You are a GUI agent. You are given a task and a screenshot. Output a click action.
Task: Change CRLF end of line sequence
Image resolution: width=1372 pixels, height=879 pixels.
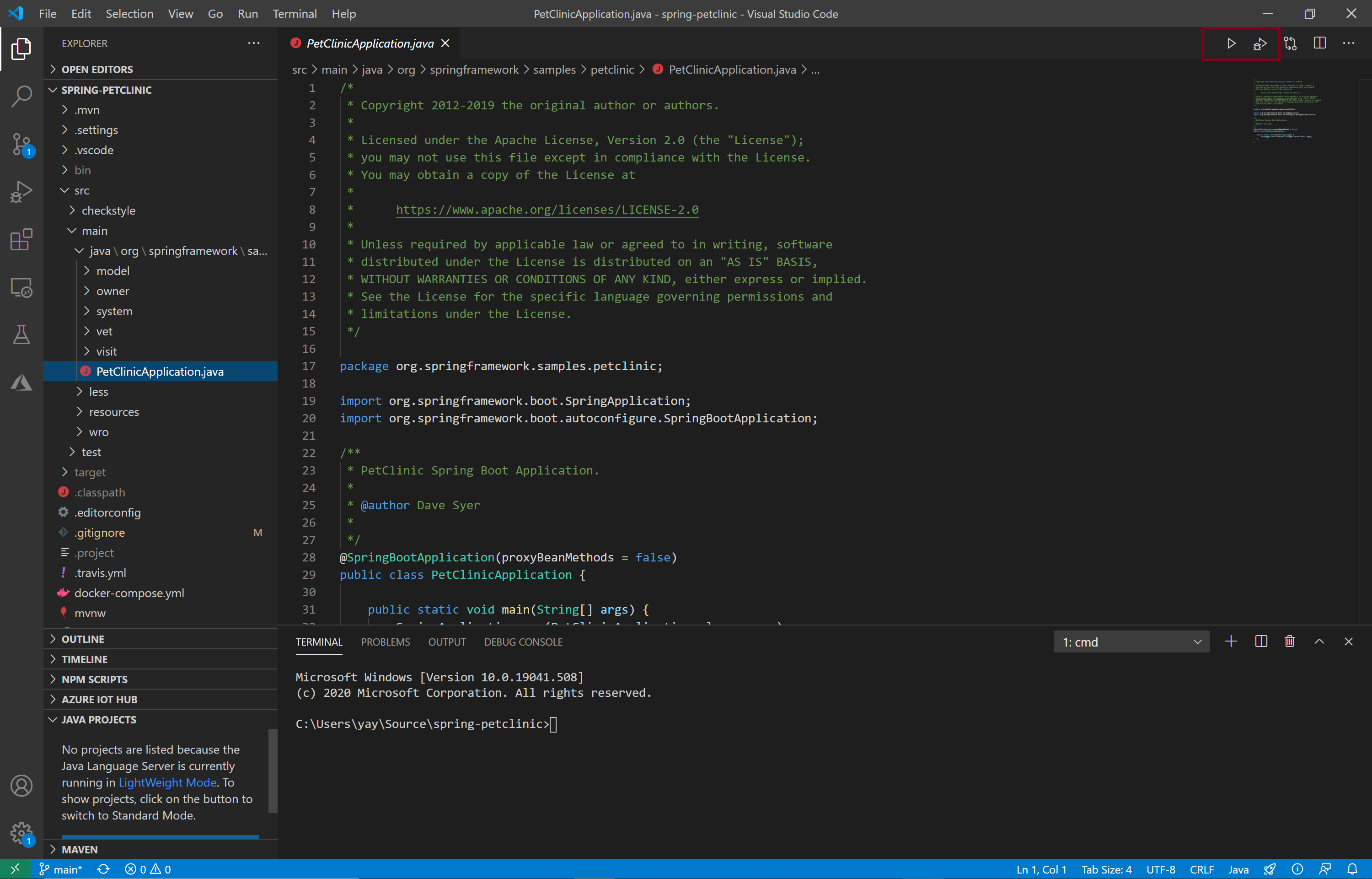(x=1201, y=869)
